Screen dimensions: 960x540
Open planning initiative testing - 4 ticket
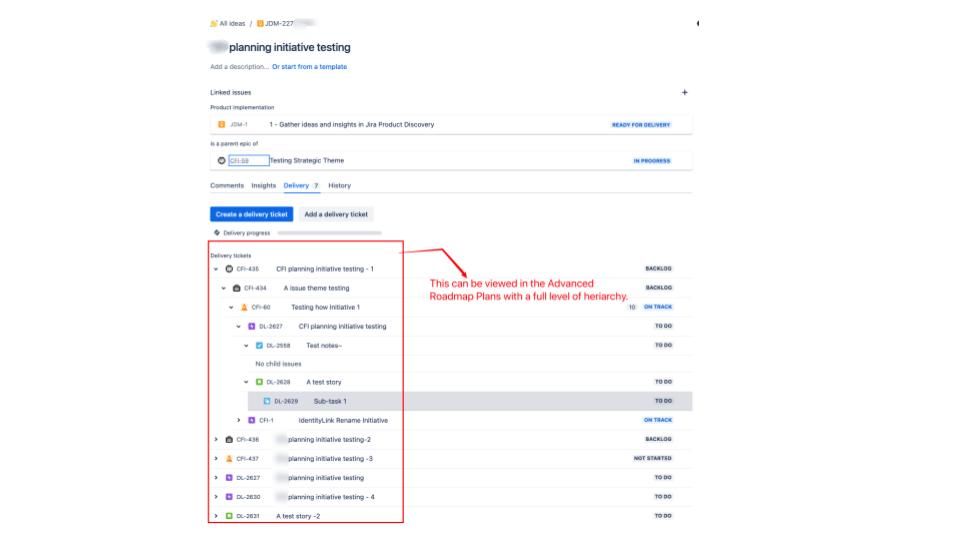pos(331,497)
